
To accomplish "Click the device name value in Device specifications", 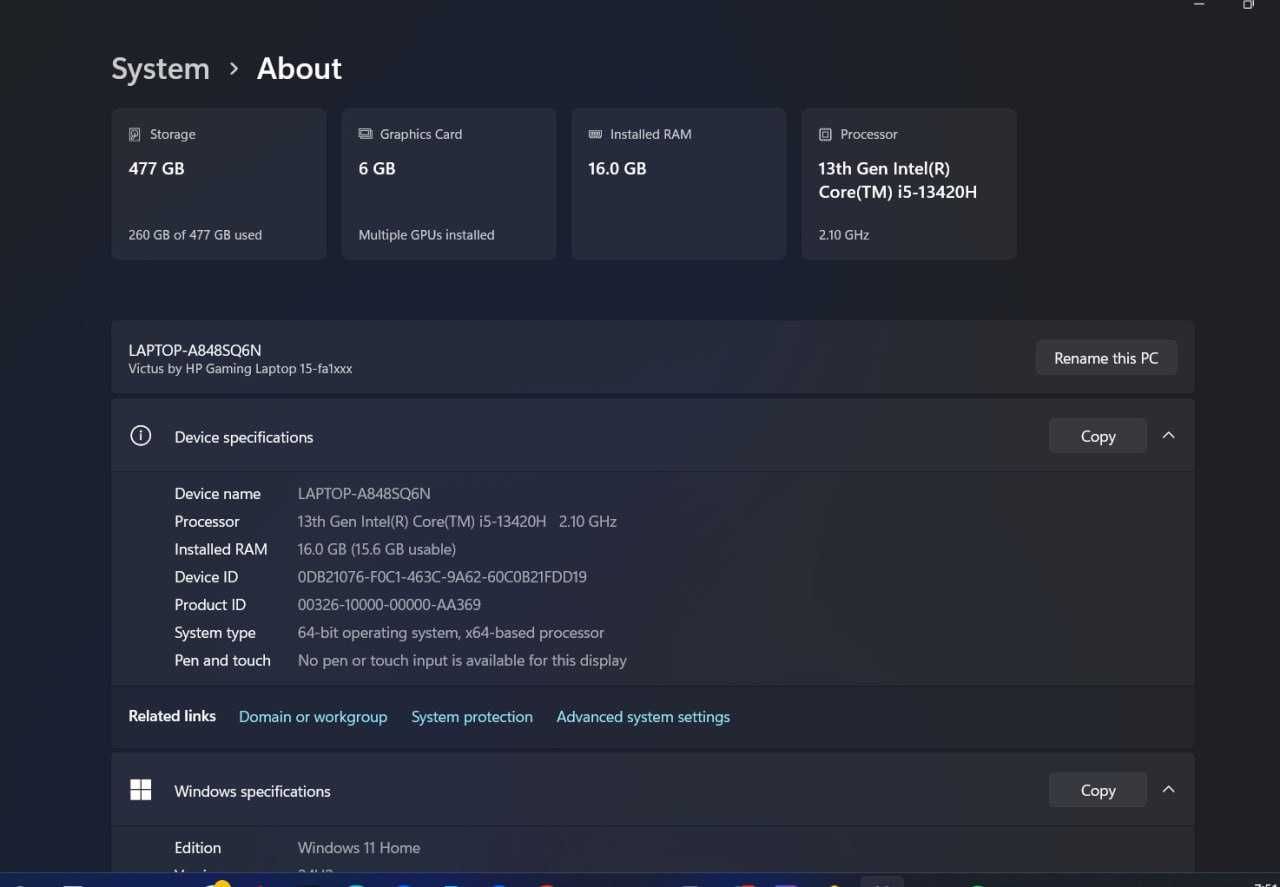I will click(364, 494).
